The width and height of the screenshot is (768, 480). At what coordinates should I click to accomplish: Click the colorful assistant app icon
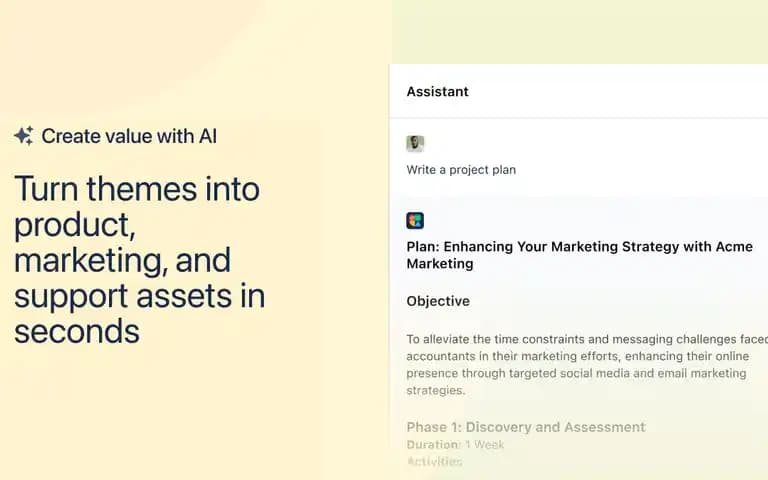415,220
